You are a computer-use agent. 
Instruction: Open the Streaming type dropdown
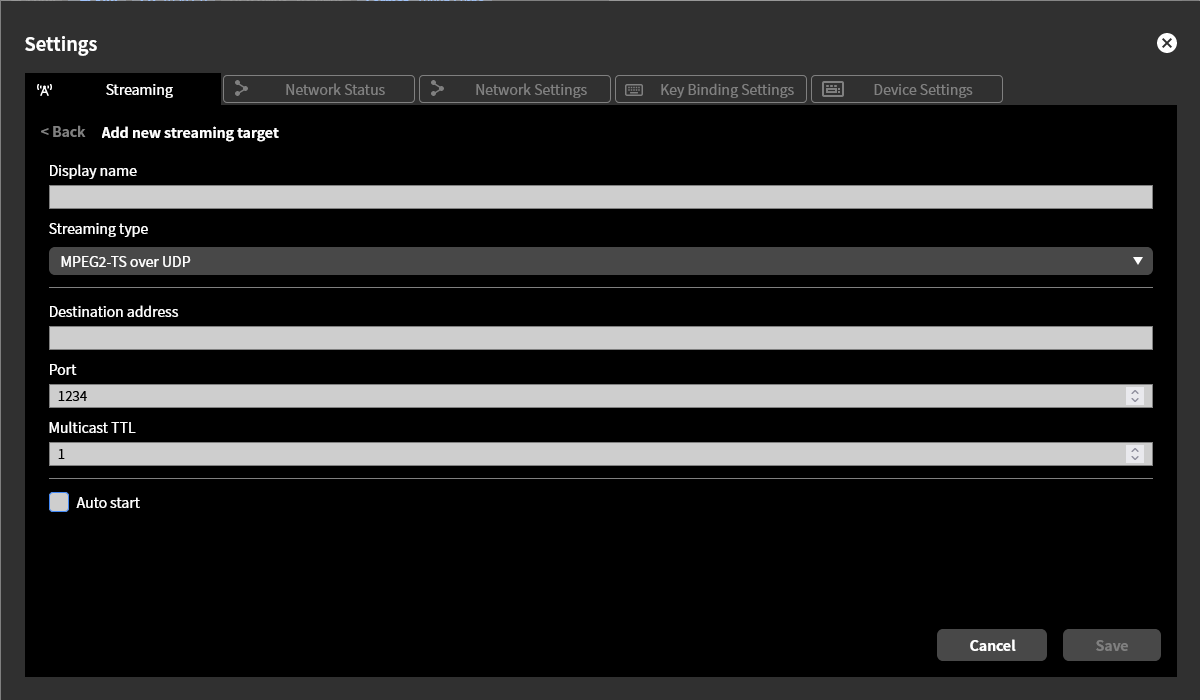point(600,261)
